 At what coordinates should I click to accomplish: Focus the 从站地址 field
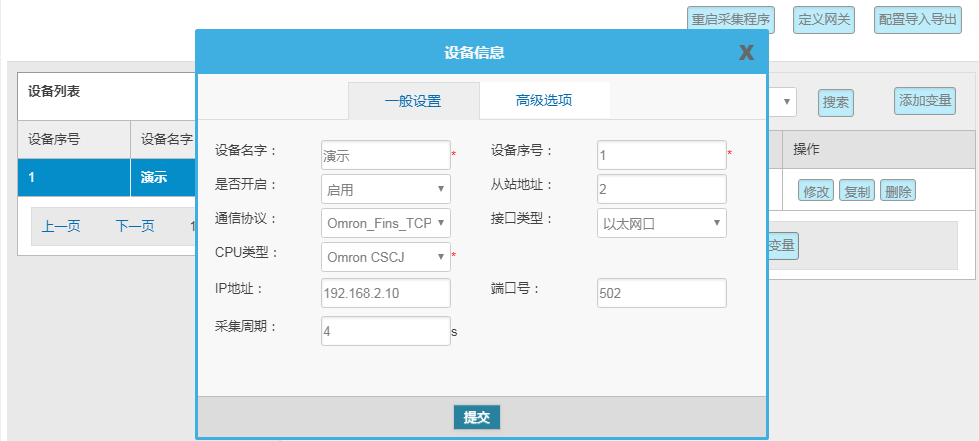tap(661, 189)
